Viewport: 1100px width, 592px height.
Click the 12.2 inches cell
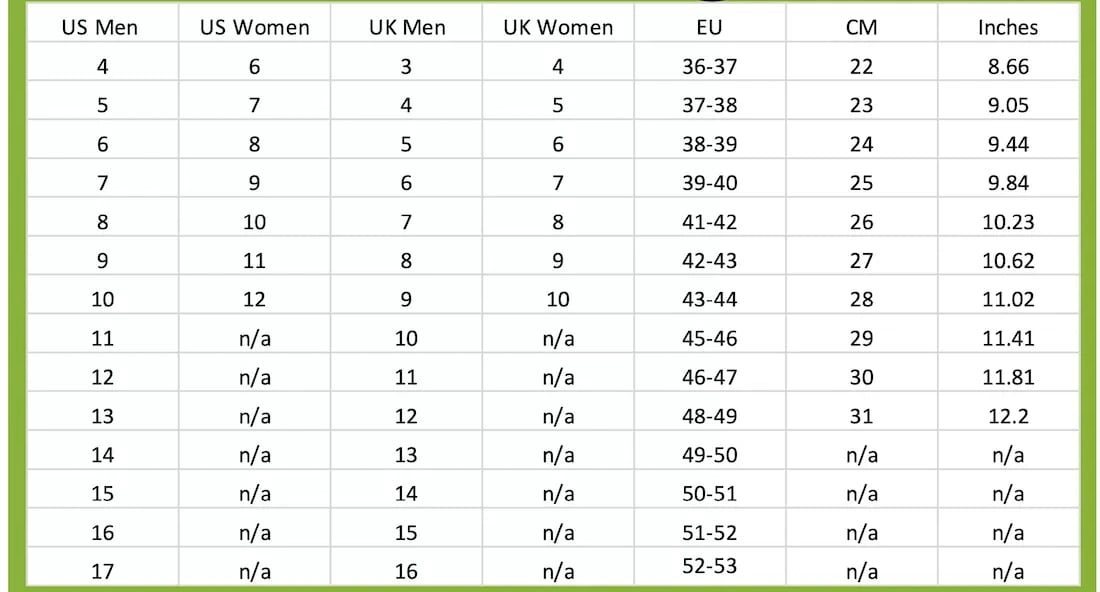(x=1008, y=417)
